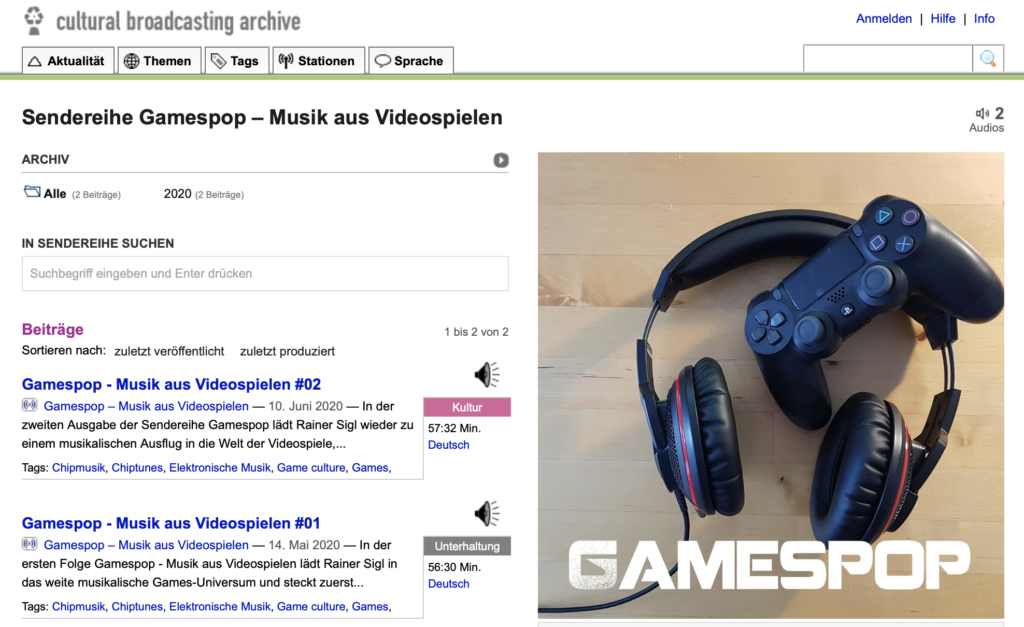Open the Tags tab
Viewport: 1024px width, 627px height.
[236, 61]
